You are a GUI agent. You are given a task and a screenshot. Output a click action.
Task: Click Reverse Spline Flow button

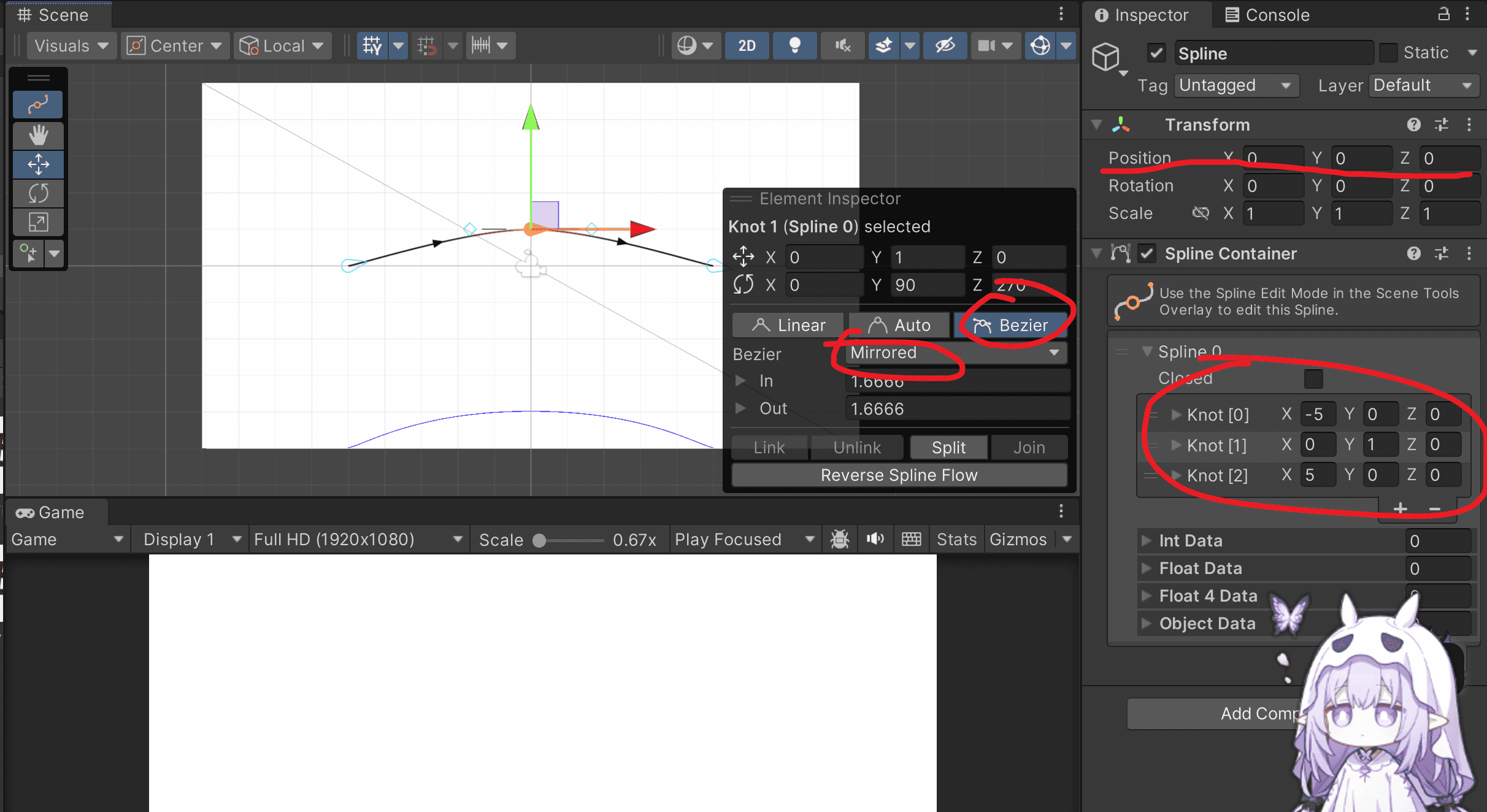(x=899, y=475)
